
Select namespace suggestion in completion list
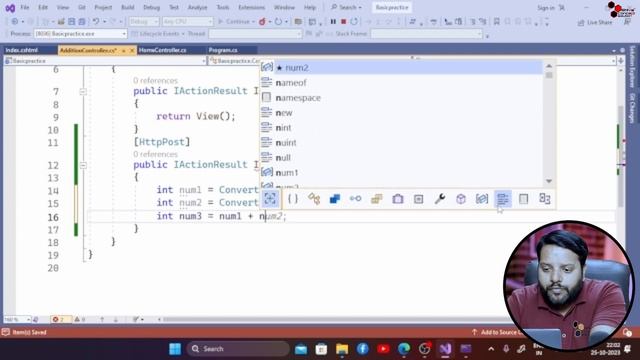[402, 98]
